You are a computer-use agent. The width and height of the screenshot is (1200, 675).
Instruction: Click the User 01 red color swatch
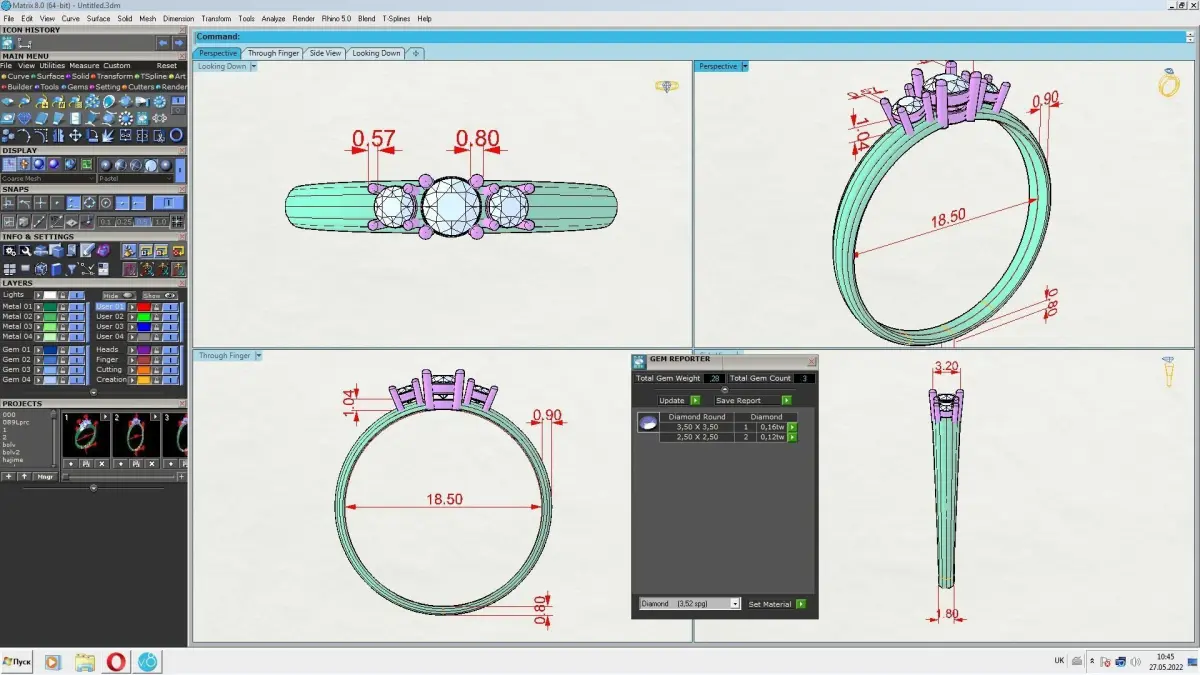(144, 307)
